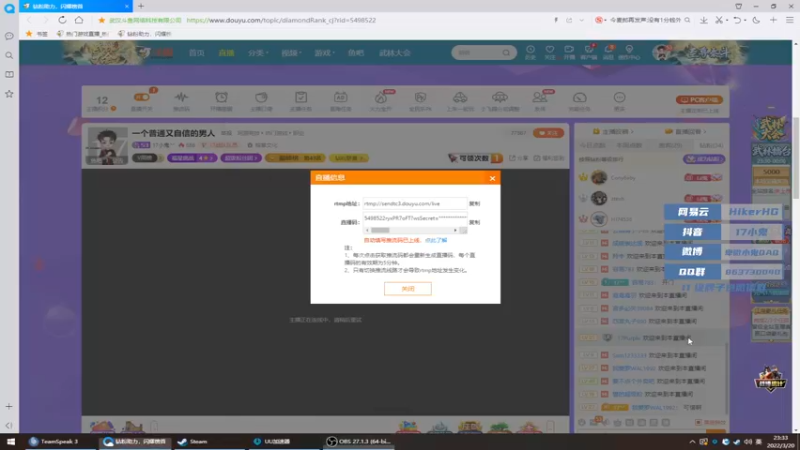Click the gold 直播投稿 link with arrow
Image resolution: width=800 pixels, height=450 pixels.
pyautogui.click(x=686, y=132)
